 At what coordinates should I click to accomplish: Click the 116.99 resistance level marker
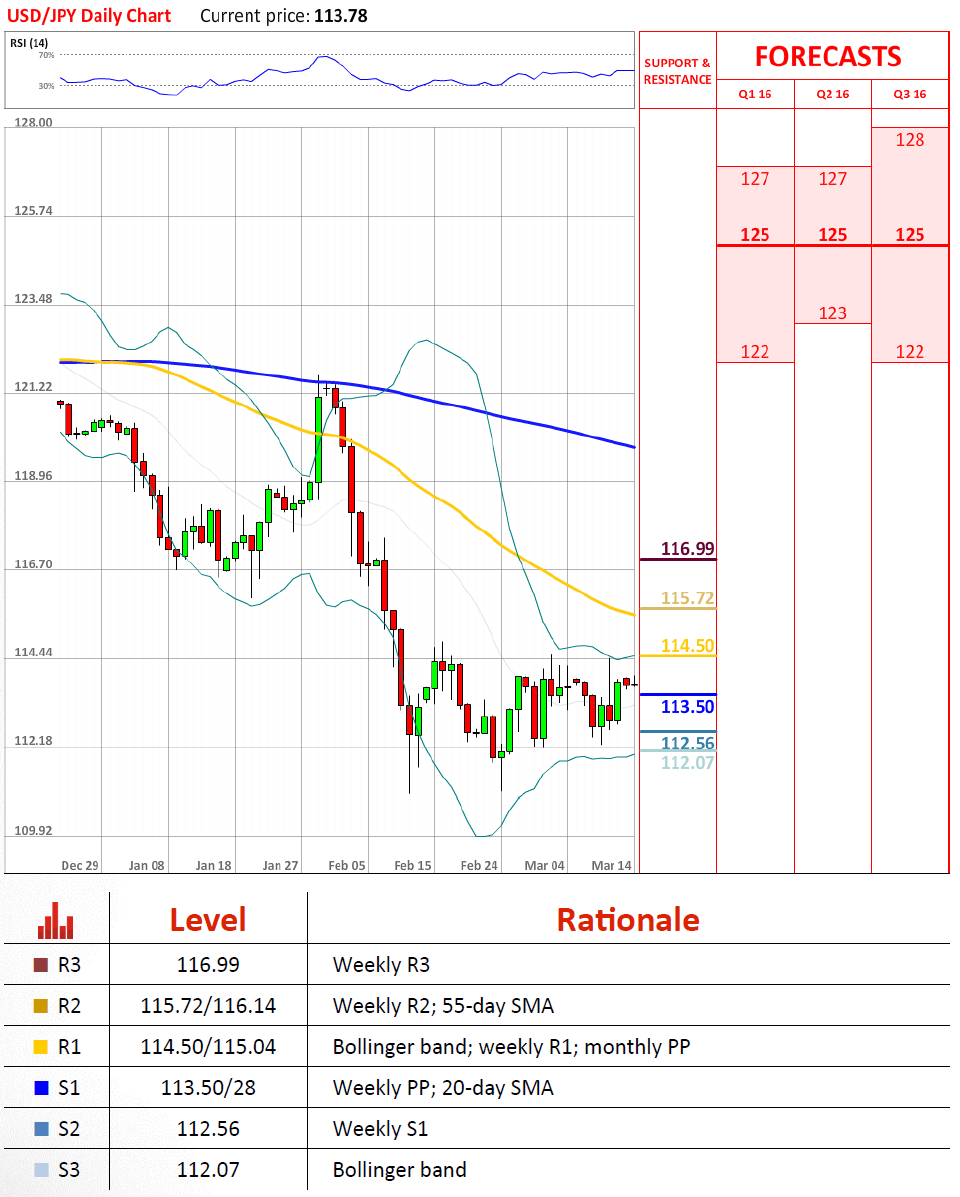tap(688, 549)
